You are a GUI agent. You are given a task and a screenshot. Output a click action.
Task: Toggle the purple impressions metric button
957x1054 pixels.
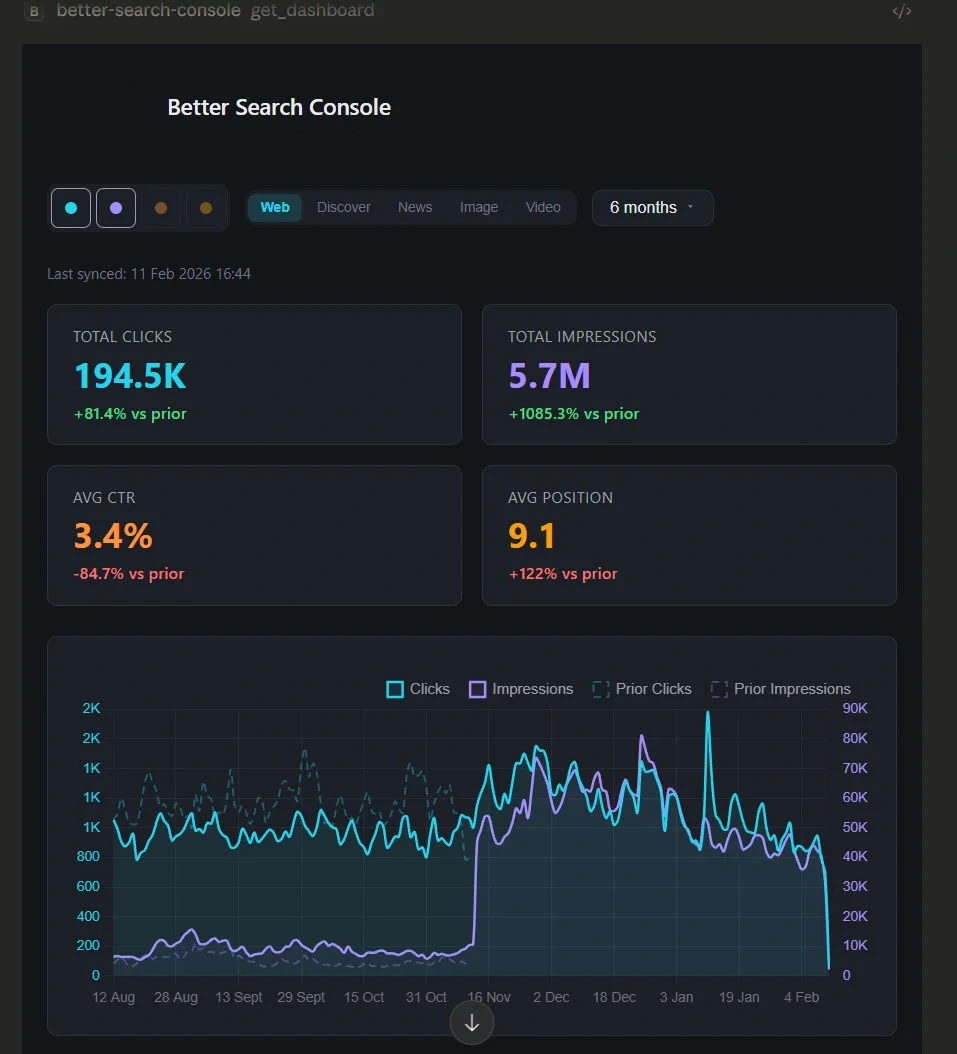[x=116, y=208]
